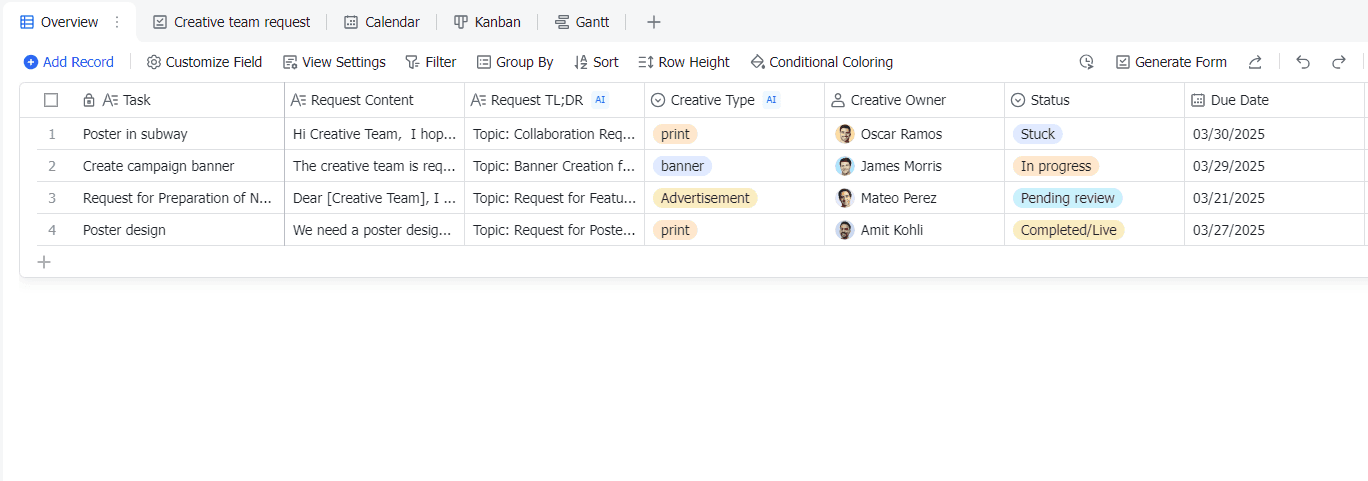This screenshot has width=1368, height=481.
Task: Click the Add Record button
Action: coord(69,62)
